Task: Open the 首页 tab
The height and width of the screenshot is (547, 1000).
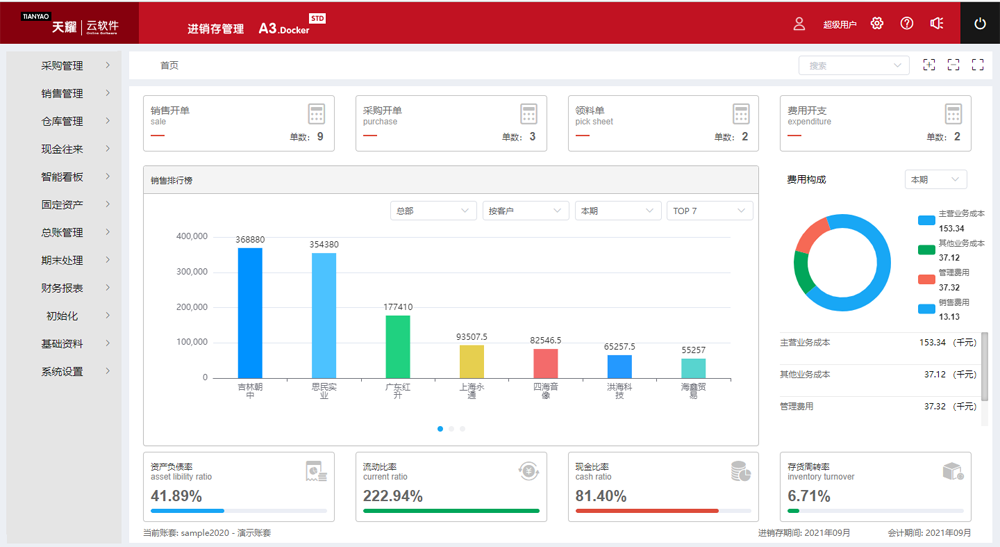Action: pos(170,66)
